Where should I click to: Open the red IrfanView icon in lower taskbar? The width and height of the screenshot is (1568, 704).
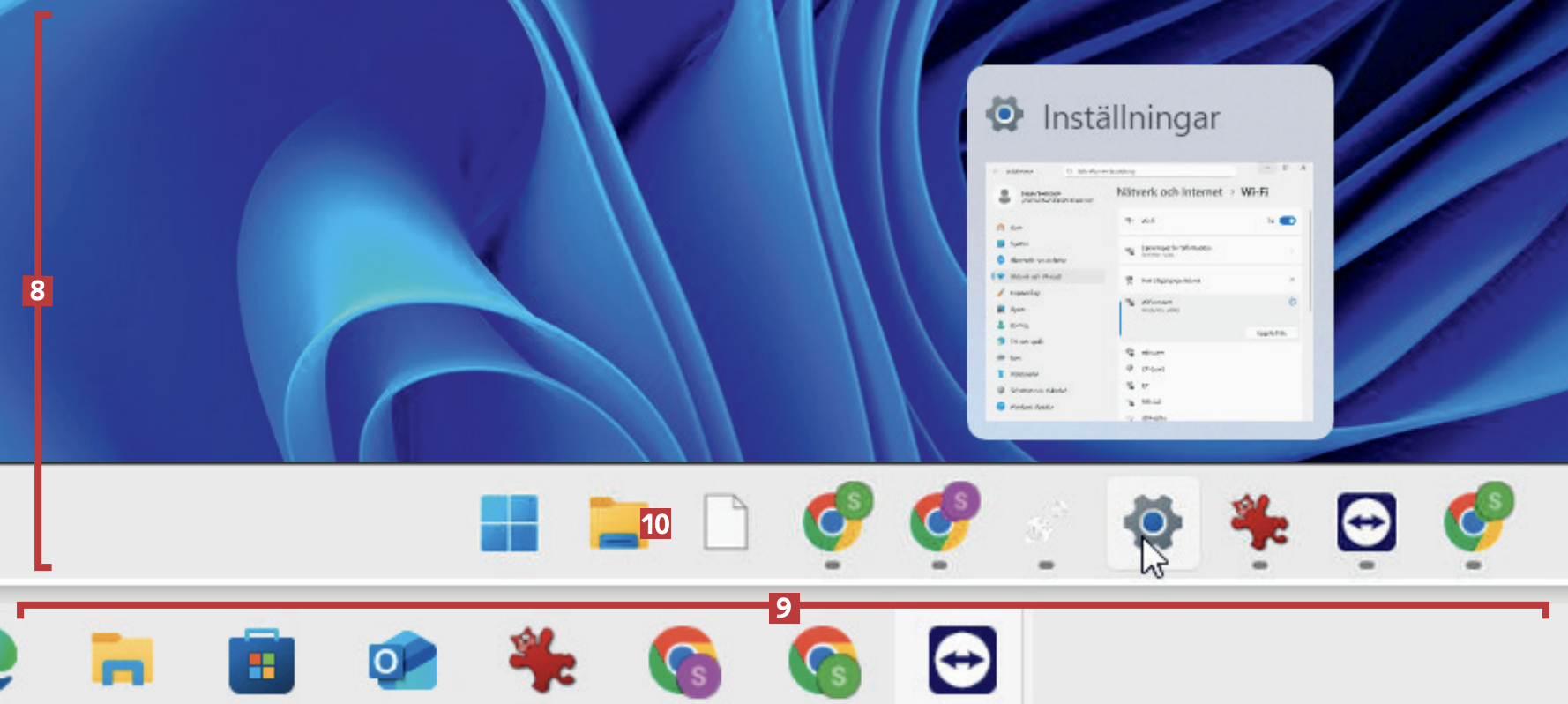[541, 660]
